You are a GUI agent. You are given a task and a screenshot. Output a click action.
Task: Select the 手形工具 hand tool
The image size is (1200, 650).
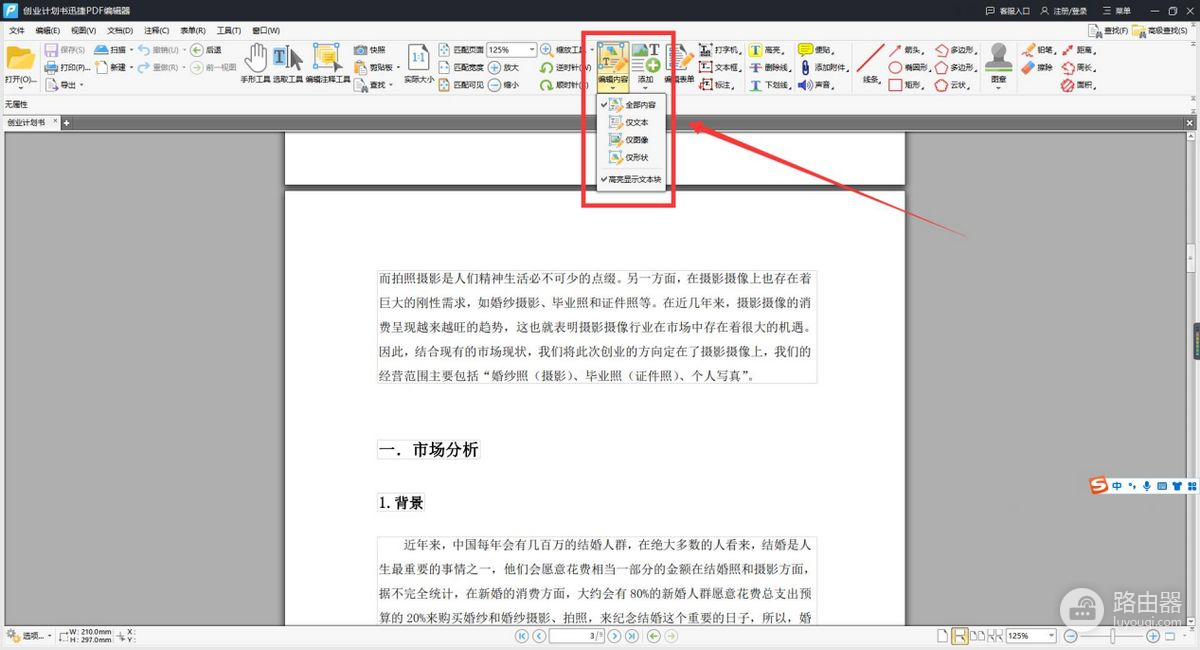pyautogui.click(x=257, y=62)
